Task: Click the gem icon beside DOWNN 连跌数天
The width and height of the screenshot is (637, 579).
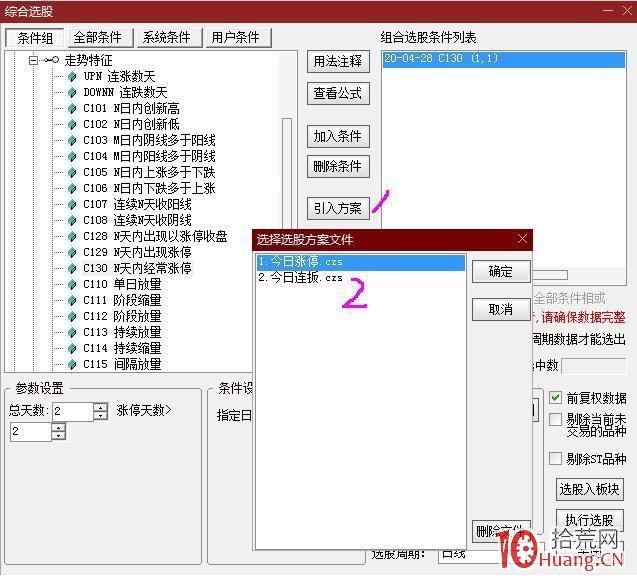Action: 72,92
